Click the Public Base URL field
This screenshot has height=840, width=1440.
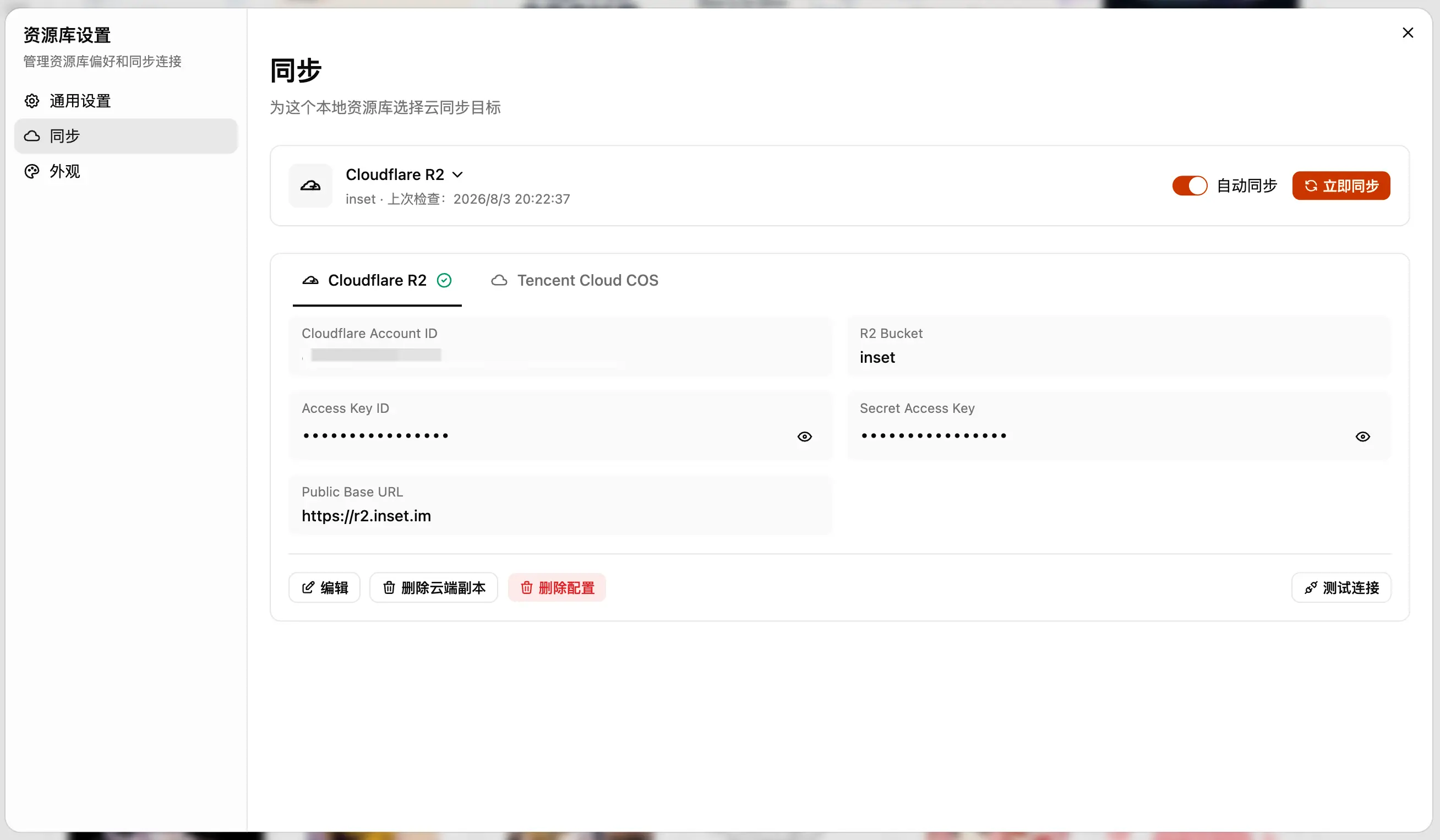coord(560,505)
